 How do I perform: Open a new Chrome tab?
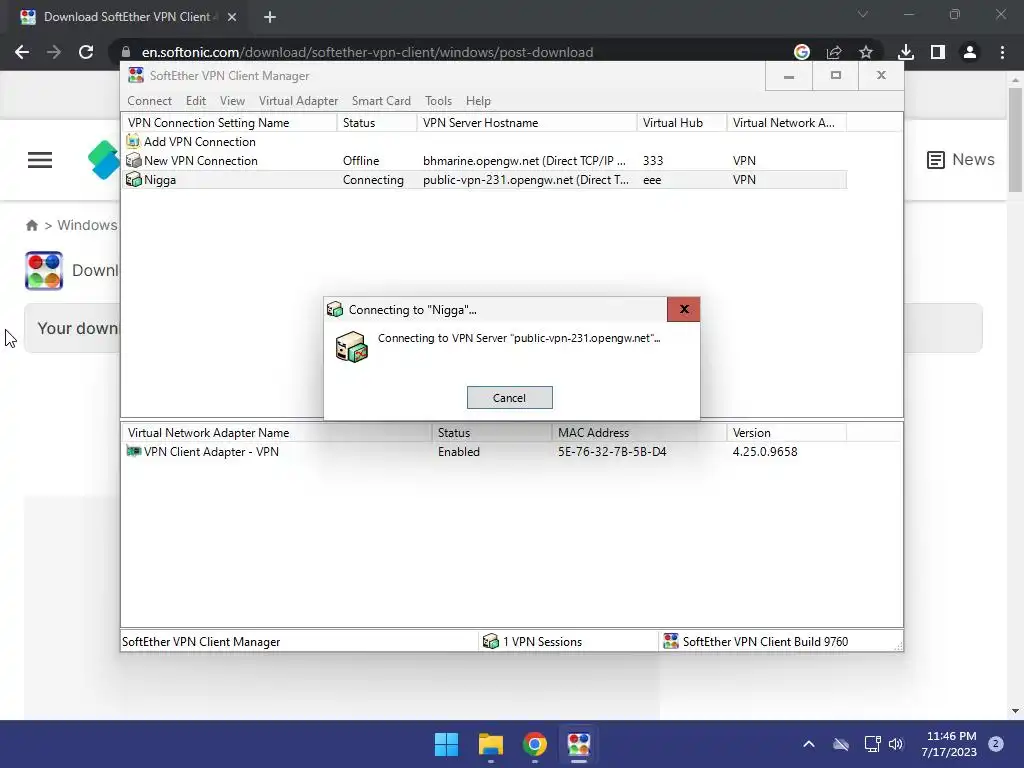coord(270,17)
